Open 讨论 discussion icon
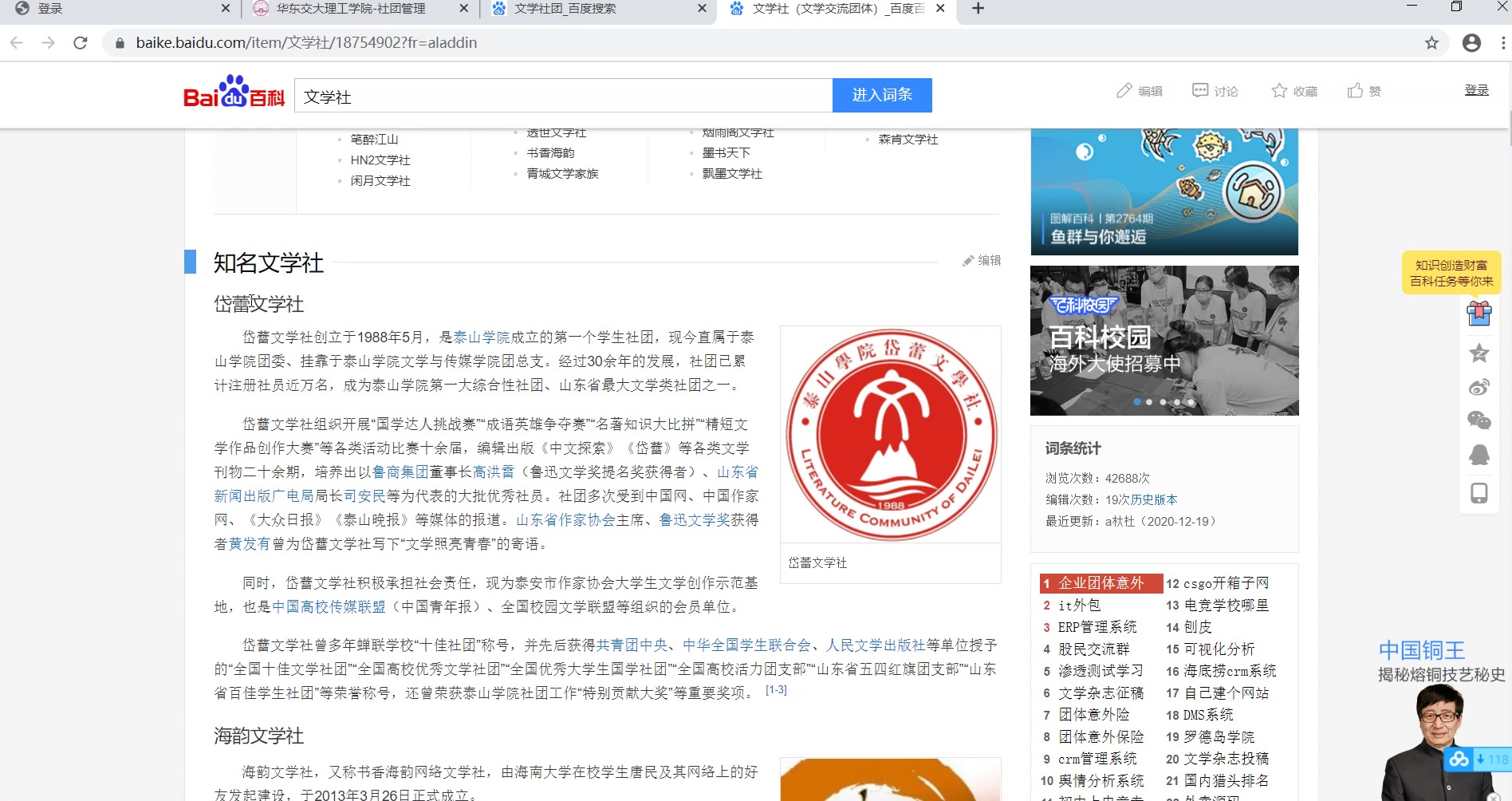The image size is (1512, 801). point(1215,91)
